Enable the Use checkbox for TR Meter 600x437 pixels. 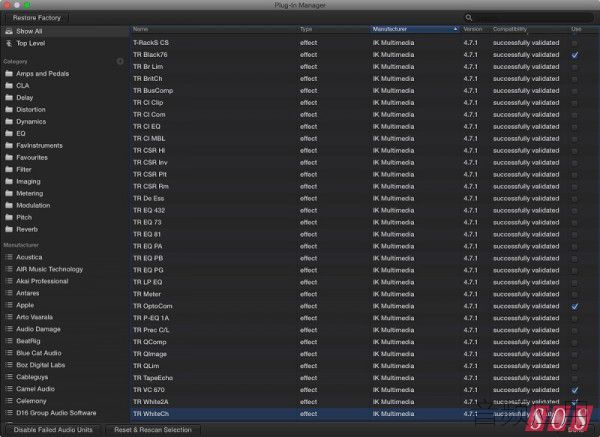point(574,294)
